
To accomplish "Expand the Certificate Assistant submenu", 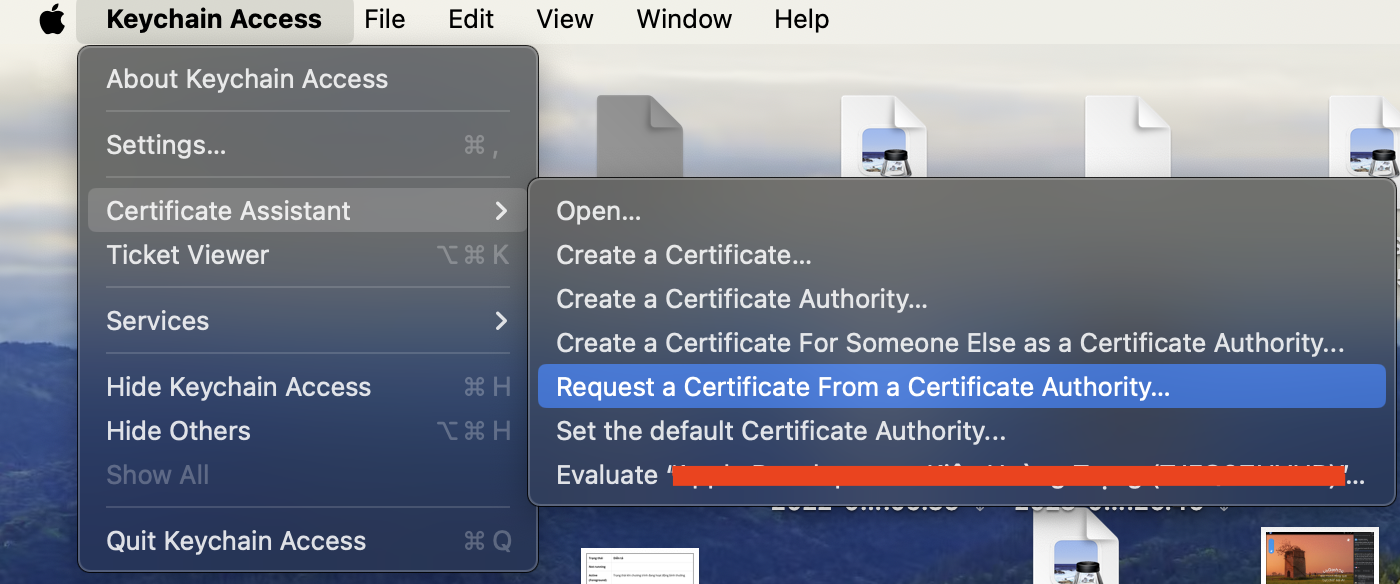I will pyautogui.click(x=308, y=211).
